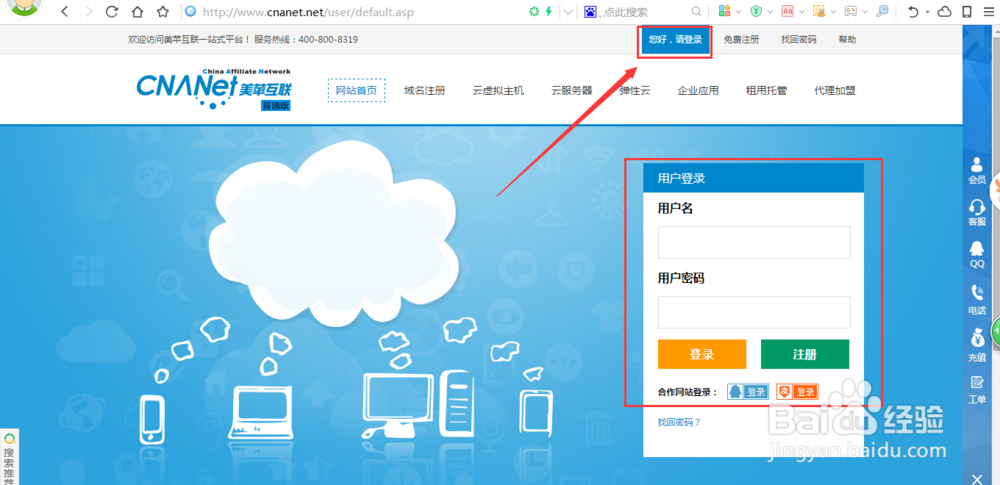The image size is (1000, 485).
Task: Log in with orange shield partner button
Action: coord(797,392)
